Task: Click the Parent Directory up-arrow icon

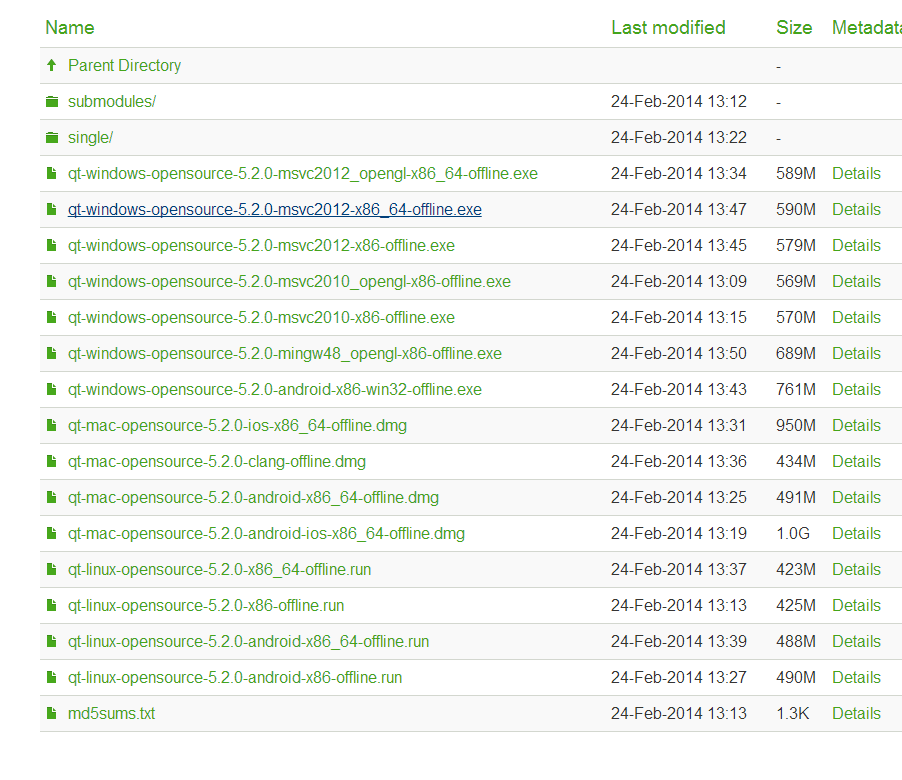Action: [x=52, y=66]
